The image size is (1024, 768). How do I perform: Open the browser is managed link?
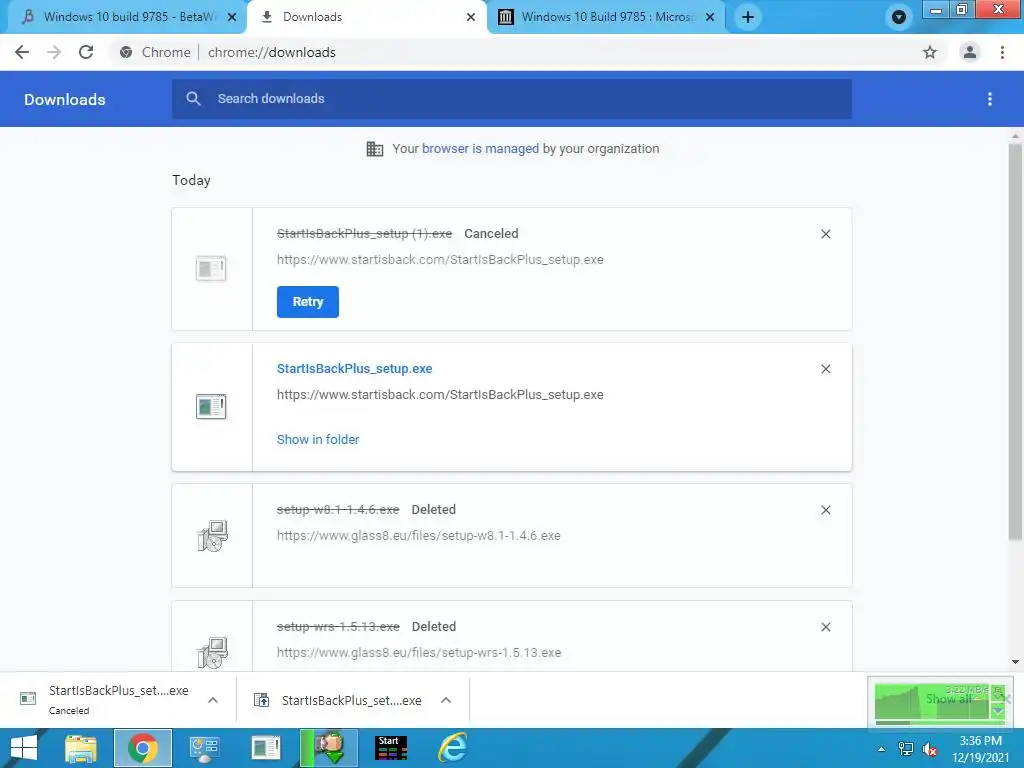click(481, 148)
